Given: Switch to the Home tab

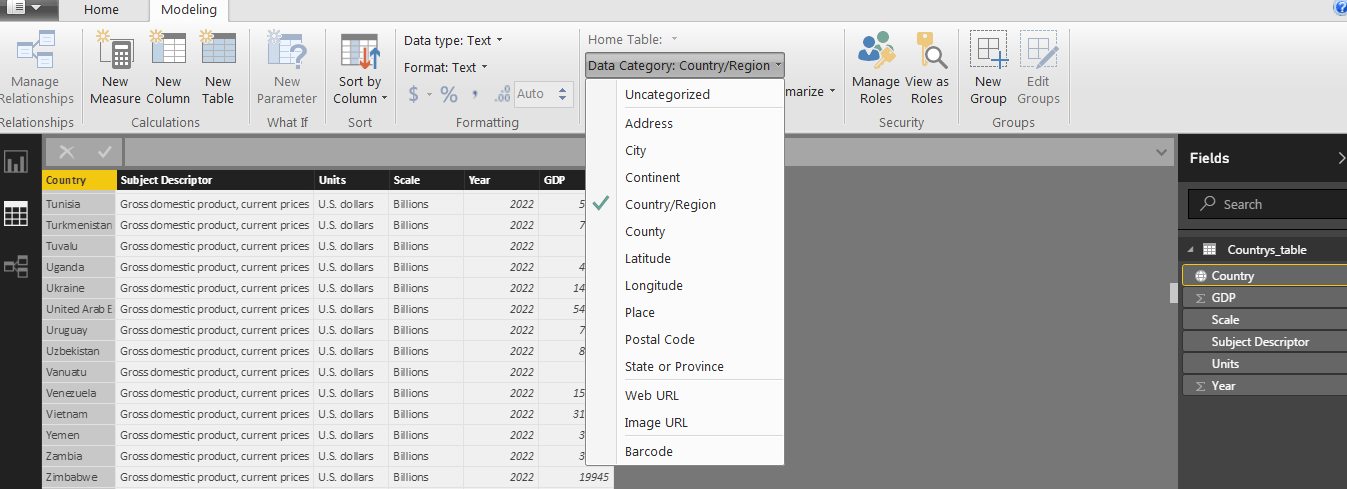Looking at the screenshot, I should coord(101,10).
